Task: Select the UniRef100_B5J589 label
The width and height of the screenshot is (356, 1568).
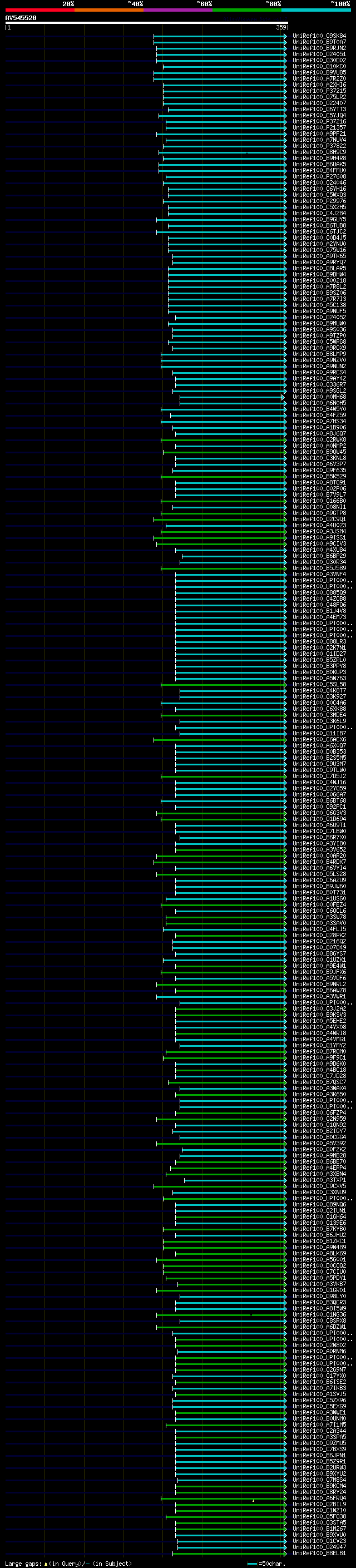Action: (319, 568)
